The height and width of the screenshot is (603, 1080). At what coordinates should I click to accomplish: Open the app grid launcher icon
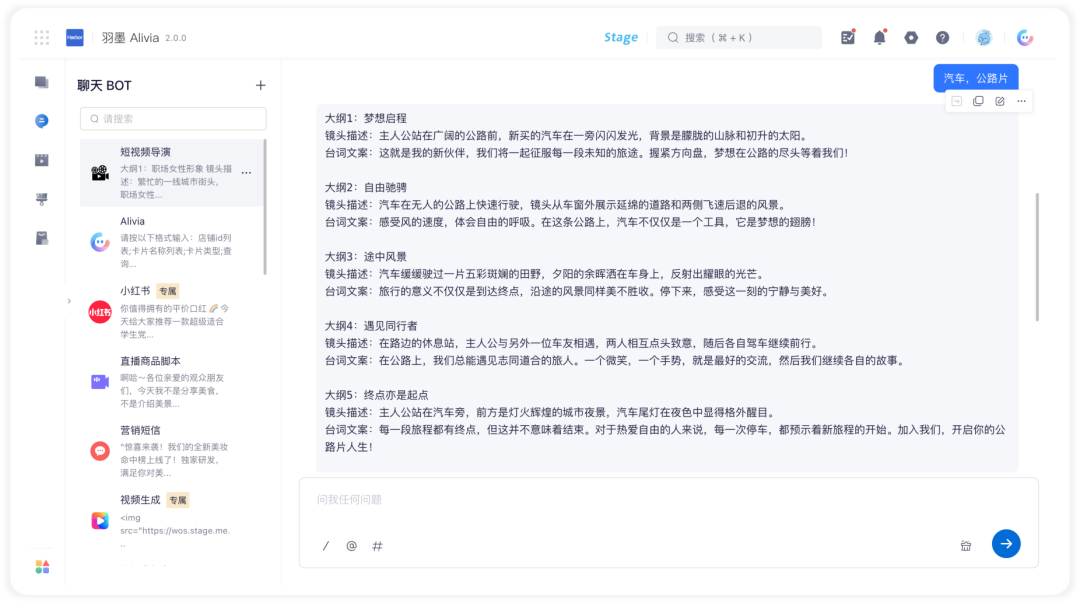(41, 38)
